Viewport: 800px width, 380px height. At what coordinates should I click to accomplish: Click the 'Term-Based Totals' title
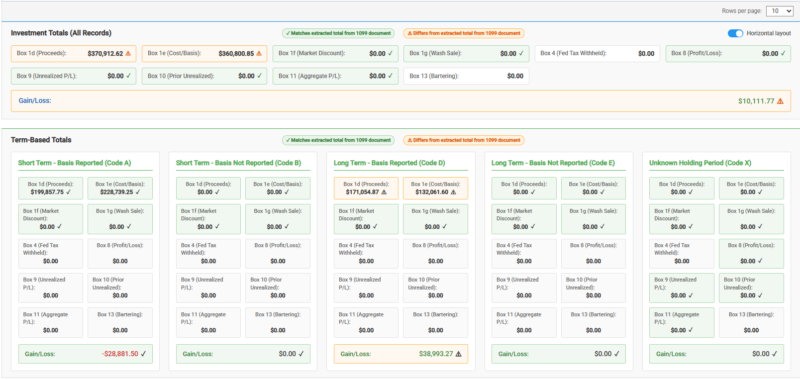(x=41, y=140)
